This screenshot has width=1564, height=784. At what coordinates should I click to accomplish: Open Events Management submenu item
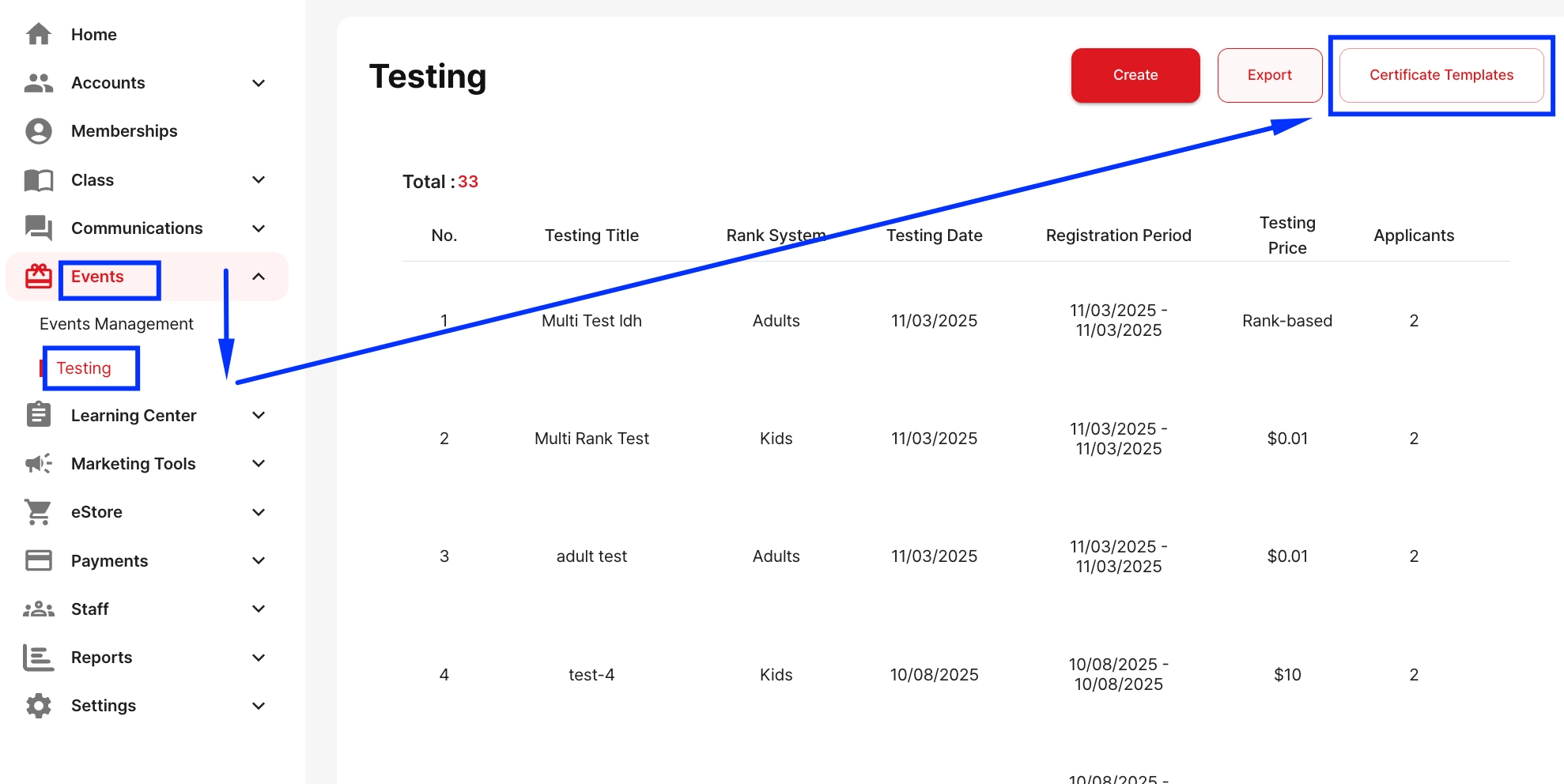[x=116, y=324]
